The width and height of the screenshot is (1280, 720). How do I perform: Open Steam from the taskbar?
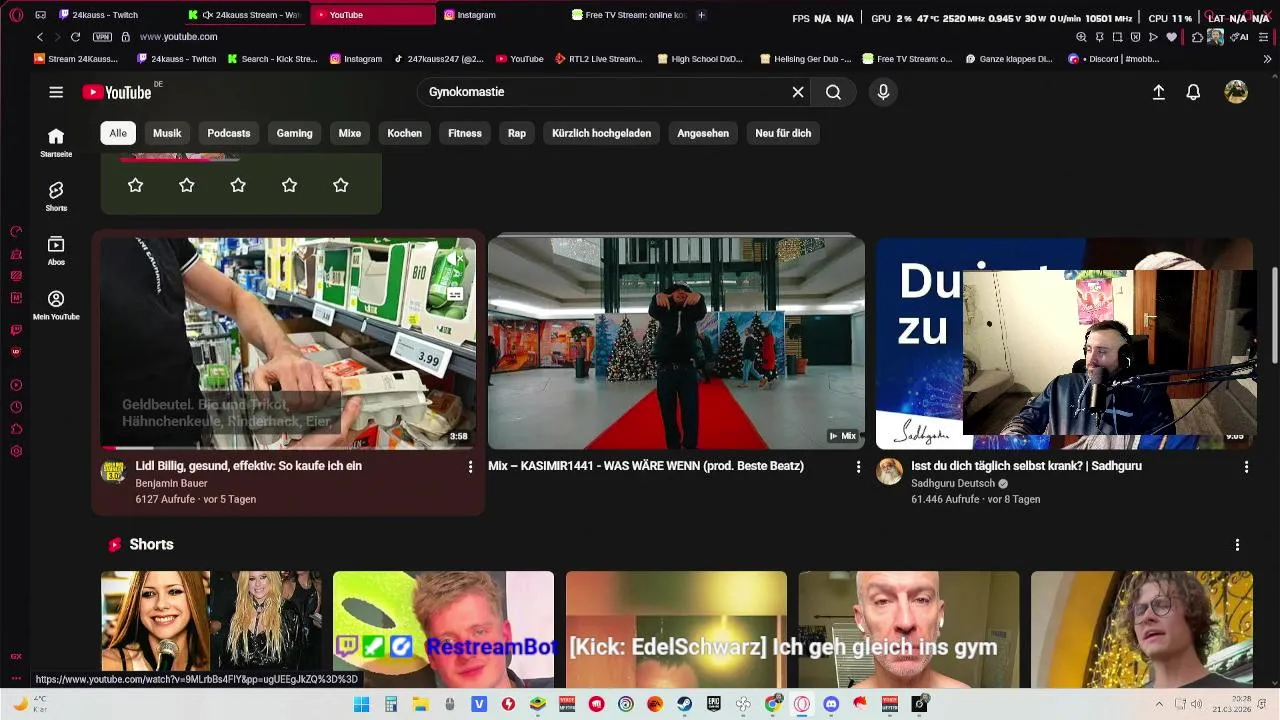tap(684, 704)
